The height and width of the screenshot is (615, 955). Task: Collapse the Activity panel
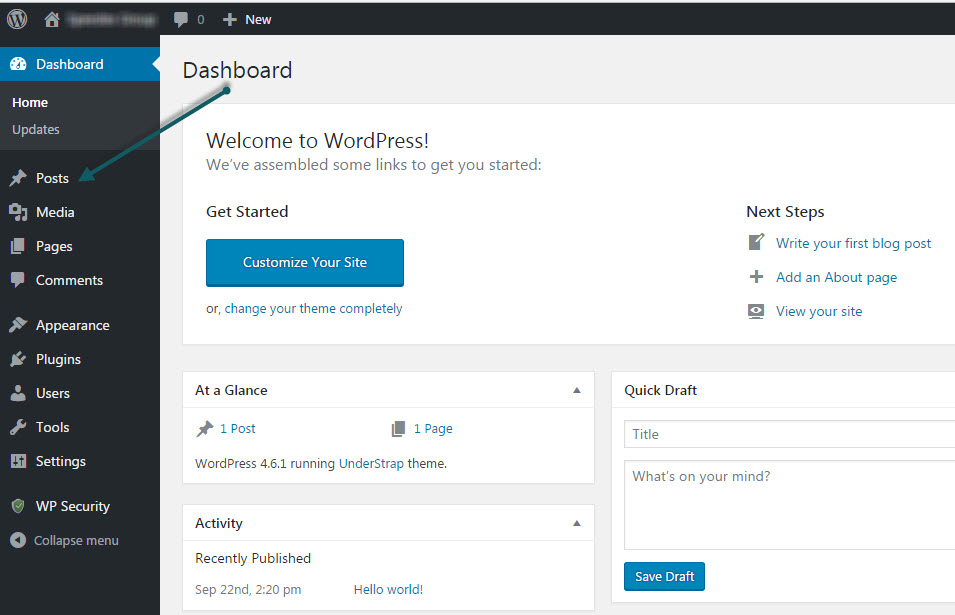click(577, 523)
